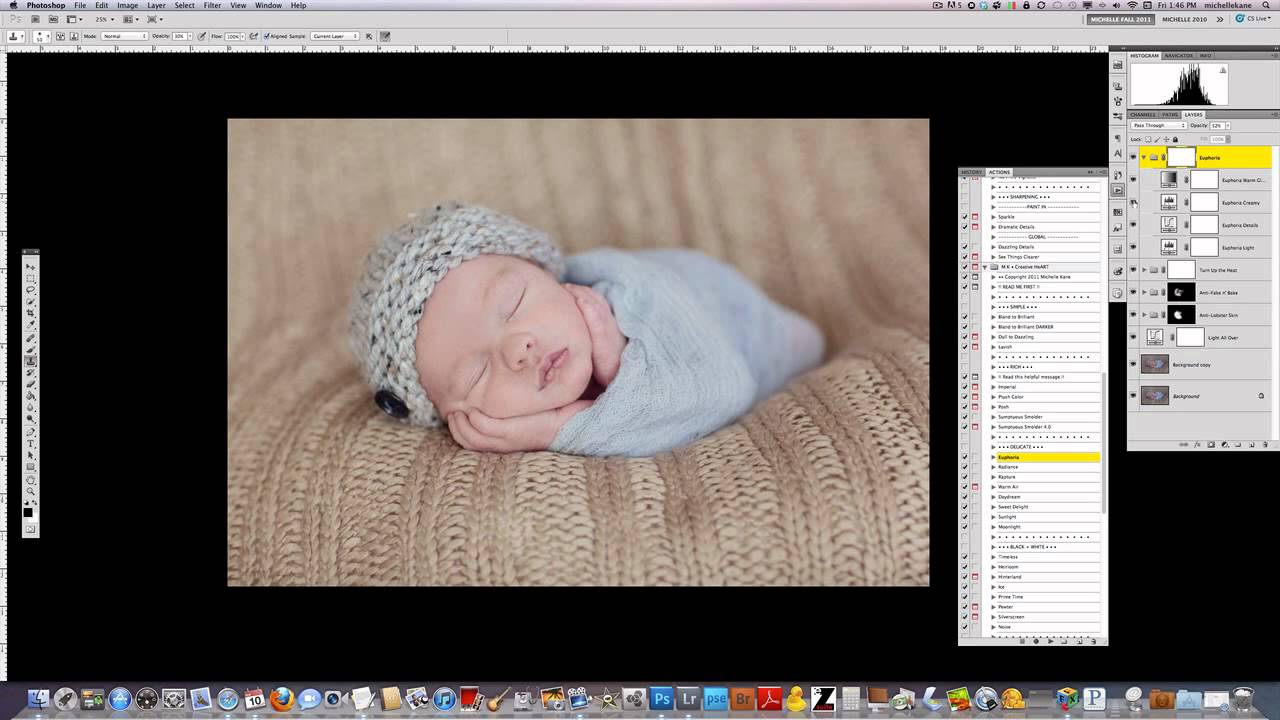Click the foreground color swatch
The height and width of the screenshot is (720, 1280).
(x=28, y=512)
